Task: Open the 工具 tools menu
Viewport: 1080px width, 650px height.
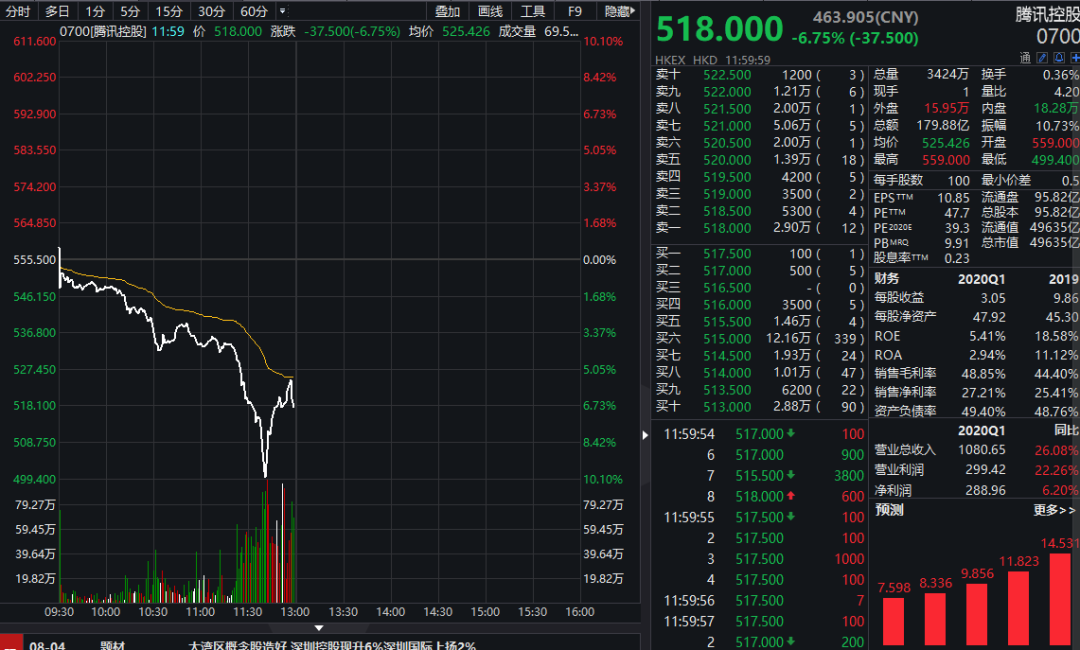Action: pos(533,12)
